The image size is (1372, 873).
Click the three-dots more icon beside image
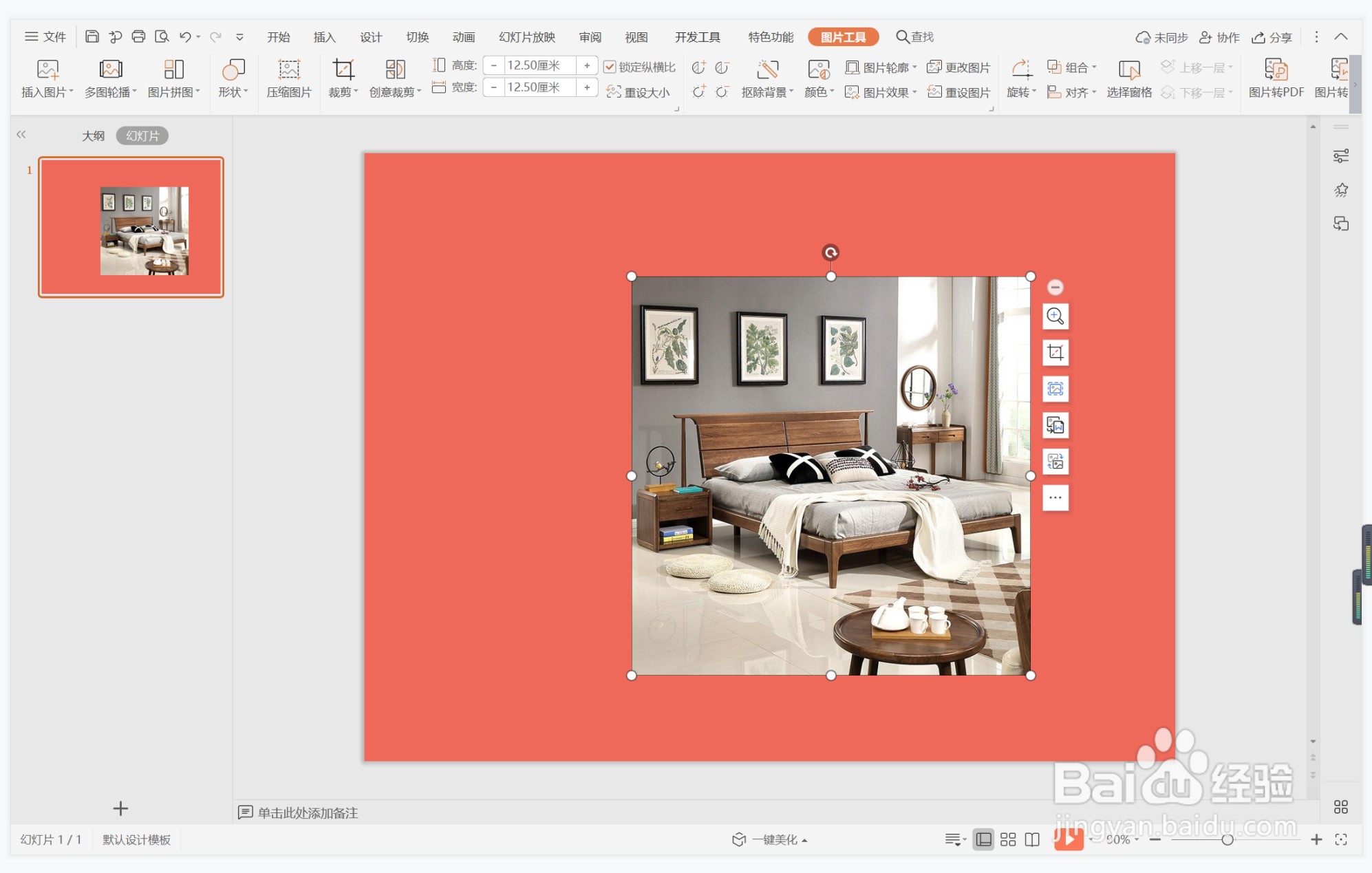(1055, 497)
